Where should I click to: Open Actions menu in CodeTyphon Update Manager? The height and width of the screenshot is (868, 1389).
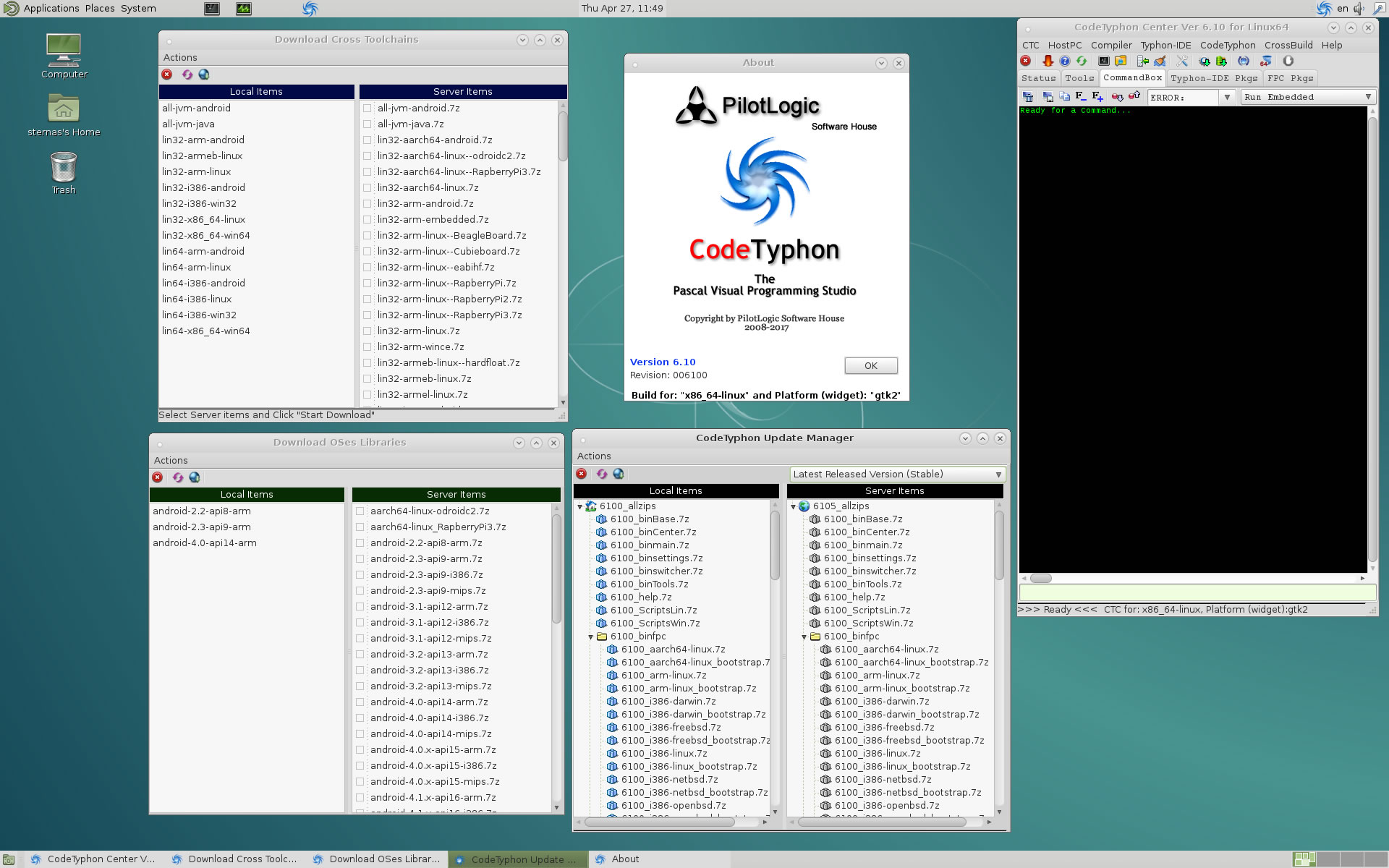594,456
